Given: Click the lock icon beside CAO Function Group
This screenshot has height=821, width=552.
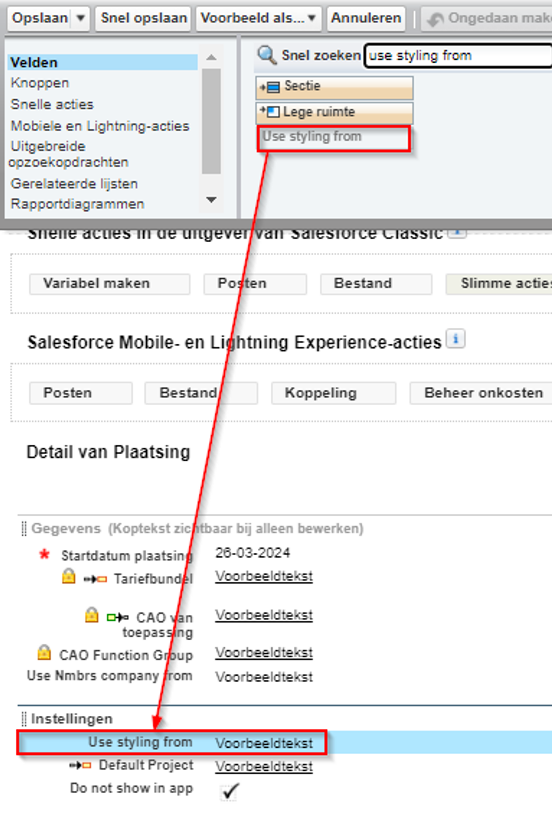Looking at the screenshot, I should point(45,652).
